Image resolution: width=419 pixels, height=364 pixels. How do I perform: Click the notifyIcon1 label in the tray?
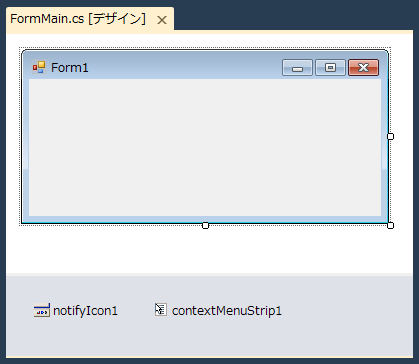pos(85,311)
